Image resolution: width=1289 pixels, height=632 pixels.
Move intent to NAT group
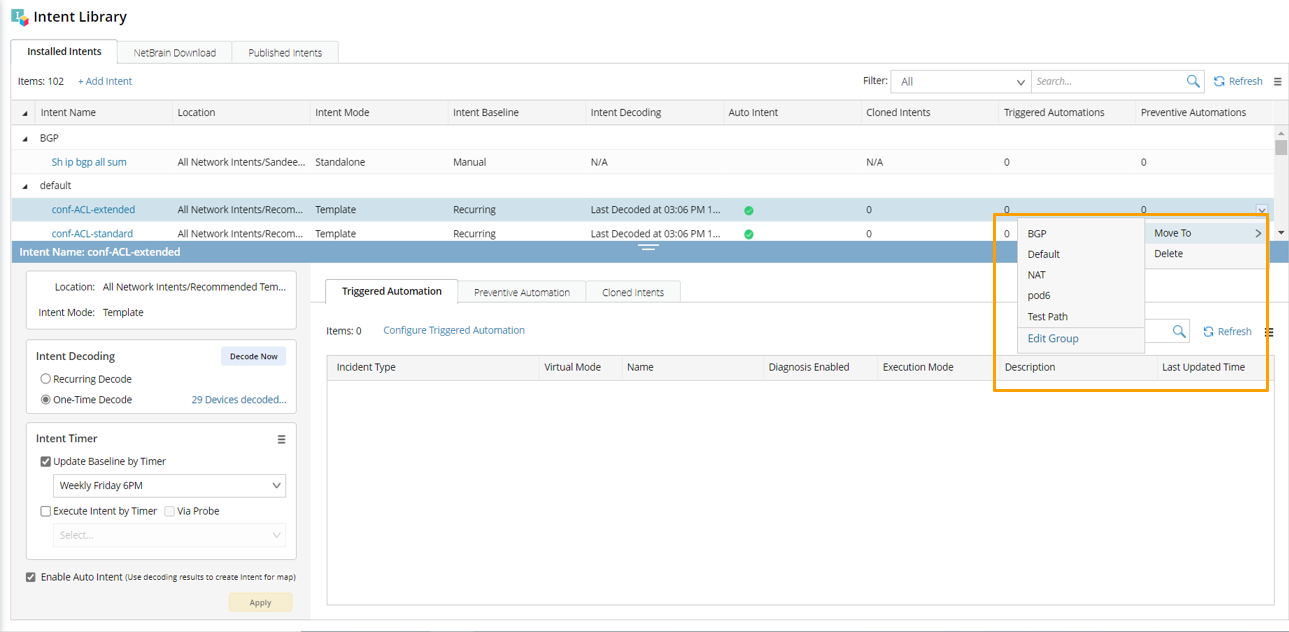pos(1080,275)
